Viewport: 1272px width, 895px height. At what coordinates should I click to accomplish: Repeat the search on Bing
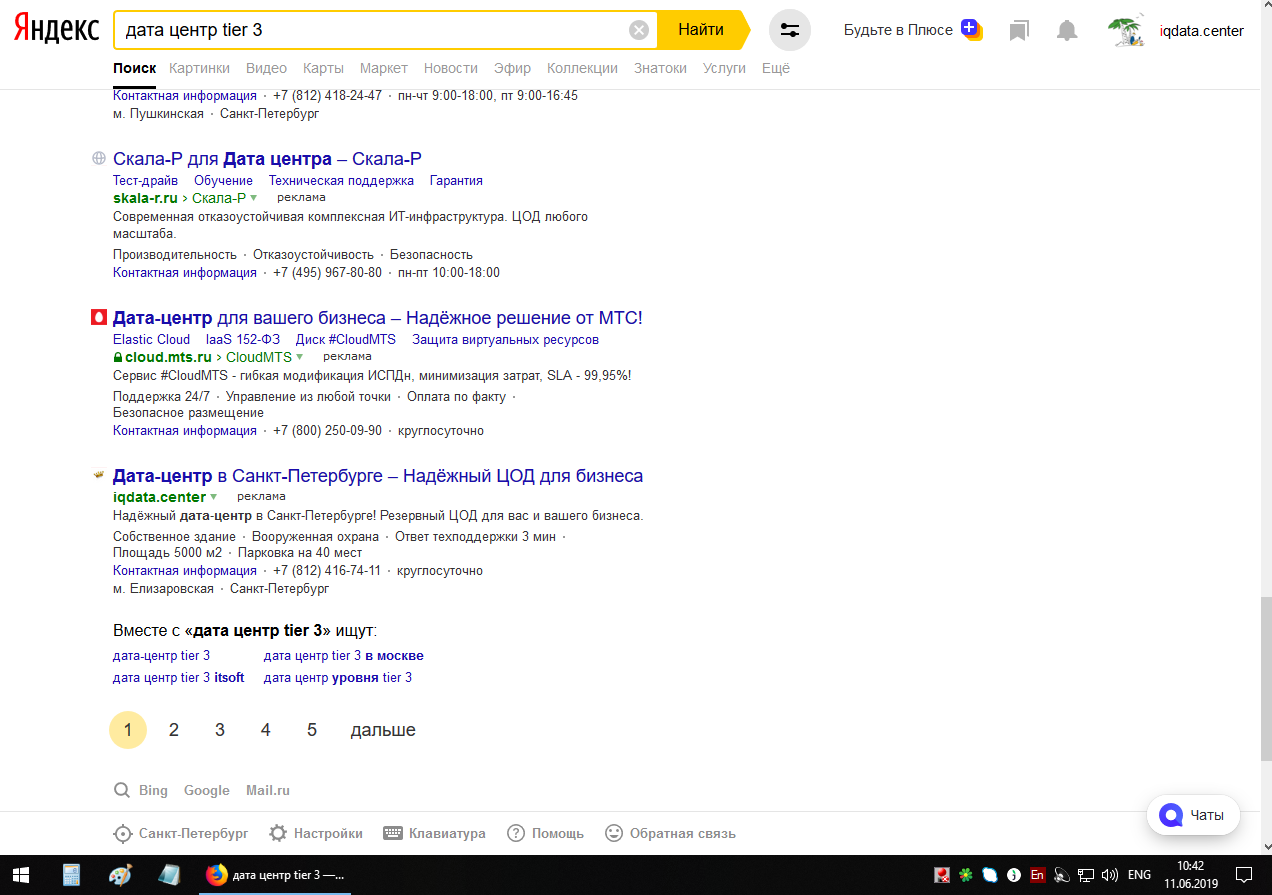[x=153, y=790]
